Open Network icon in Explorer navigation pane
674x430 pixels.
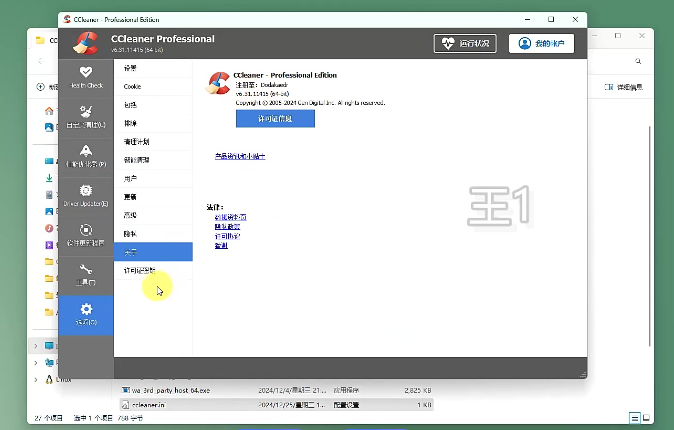coord(49,362)
